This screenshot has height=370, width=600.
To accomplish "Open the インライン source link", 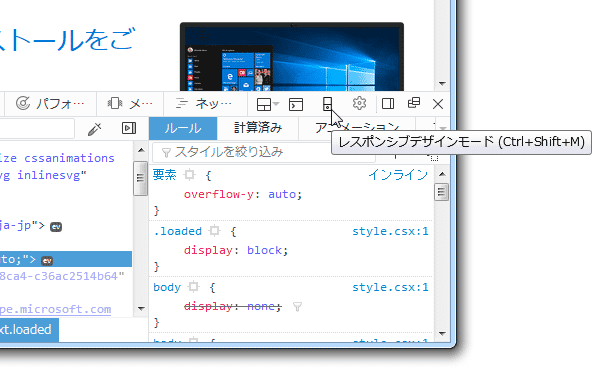I will point(398,175).
